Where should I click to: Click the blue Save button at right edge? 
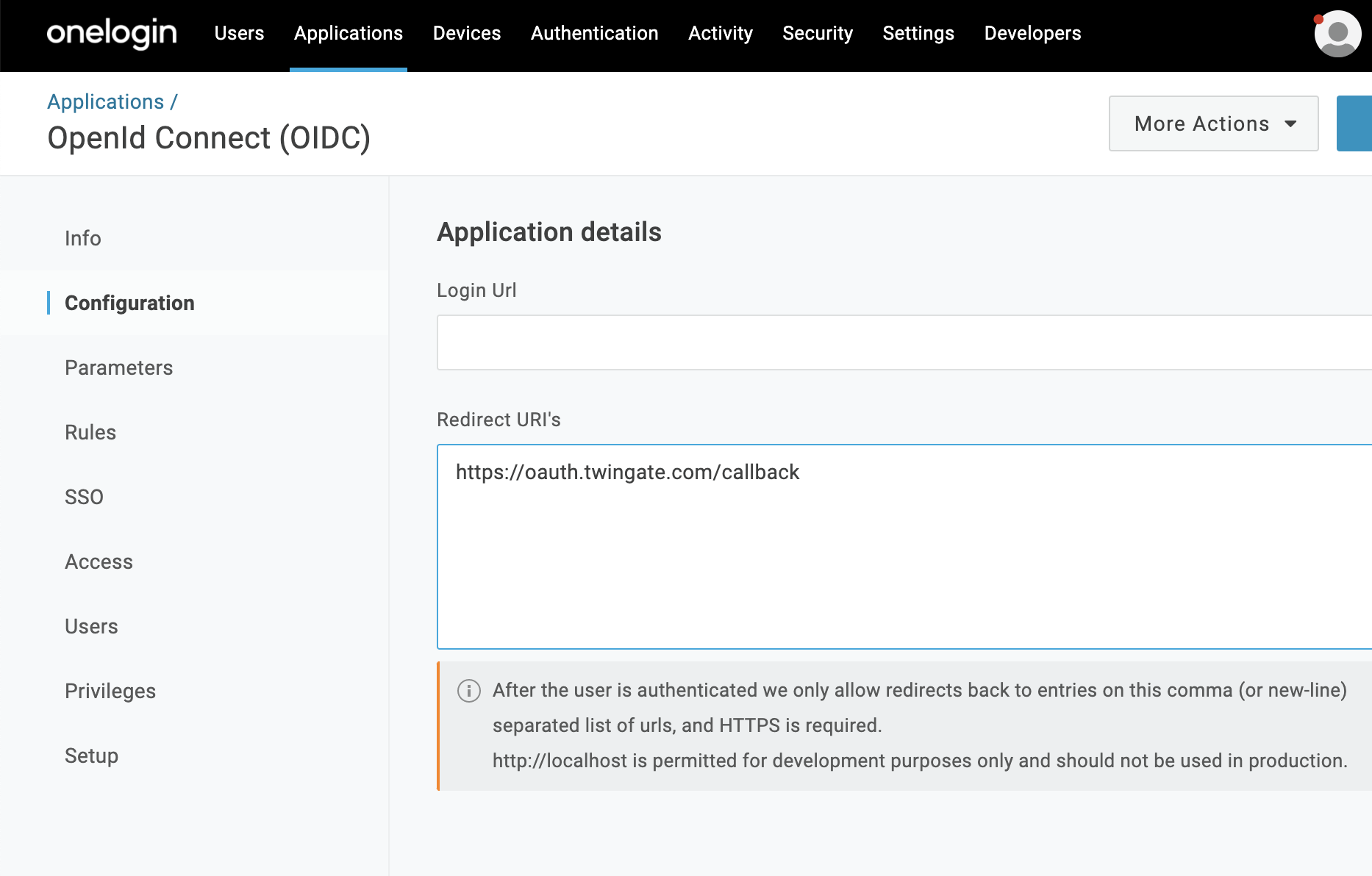[x=1354, y=123]
